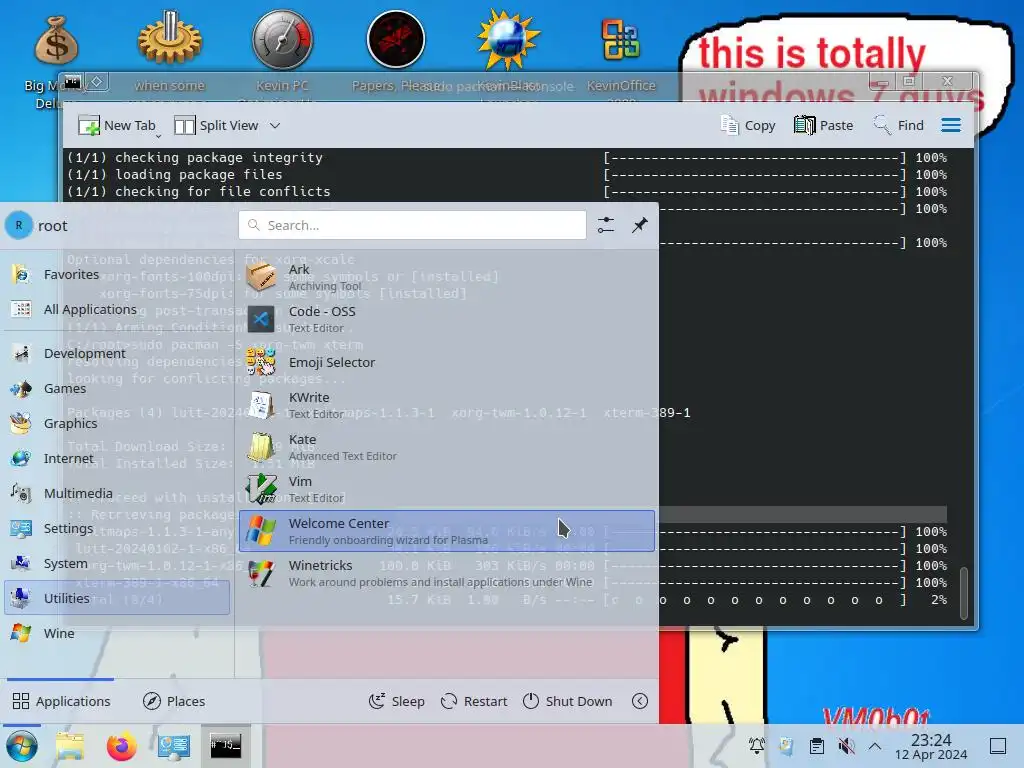Switch to the Applications tab
This screenshot has width=1024, height=768.
click(x=61, y=701)
